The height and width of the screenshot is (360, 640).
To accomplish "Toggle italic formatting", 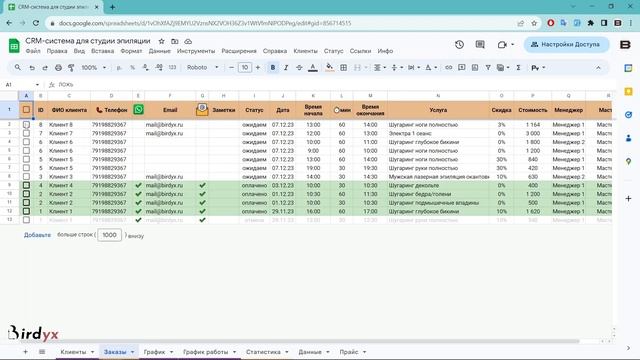I will 286,68.
